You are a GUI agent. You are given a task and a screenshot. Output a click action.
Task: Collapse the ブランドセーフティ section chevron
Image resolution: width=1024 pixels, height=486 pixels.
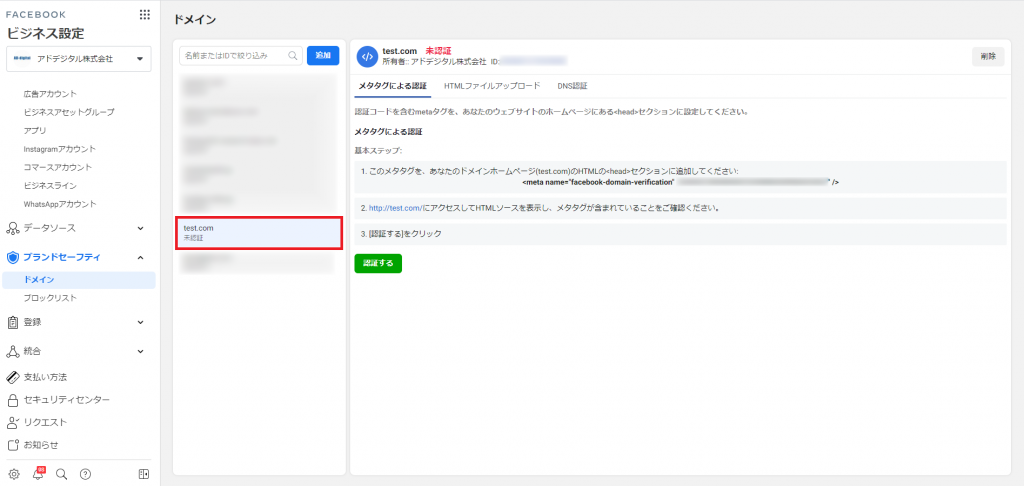(x=140, y=257)
